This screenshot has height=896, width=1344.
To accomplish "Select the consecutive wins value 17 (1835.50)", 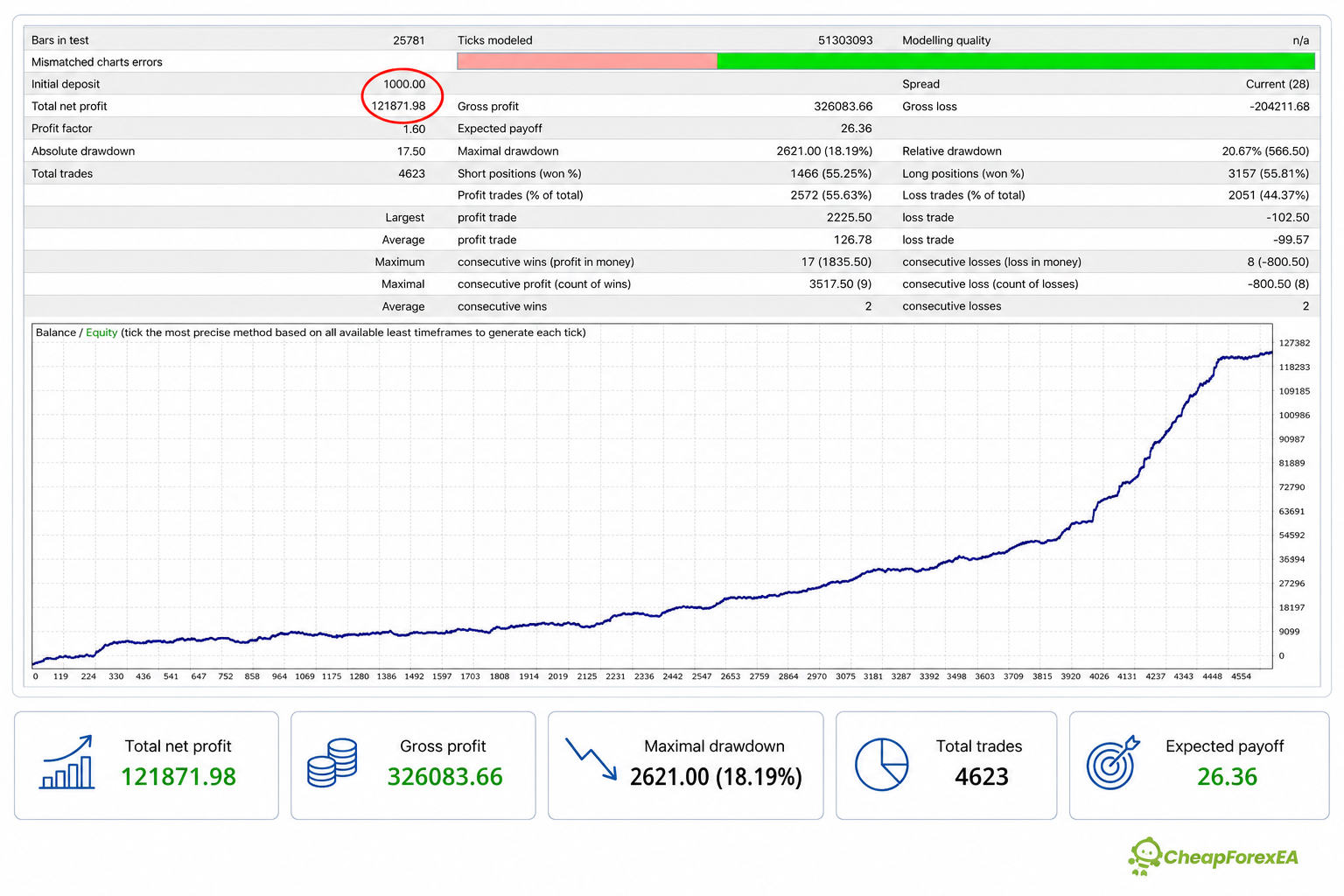I will [836, 262].
